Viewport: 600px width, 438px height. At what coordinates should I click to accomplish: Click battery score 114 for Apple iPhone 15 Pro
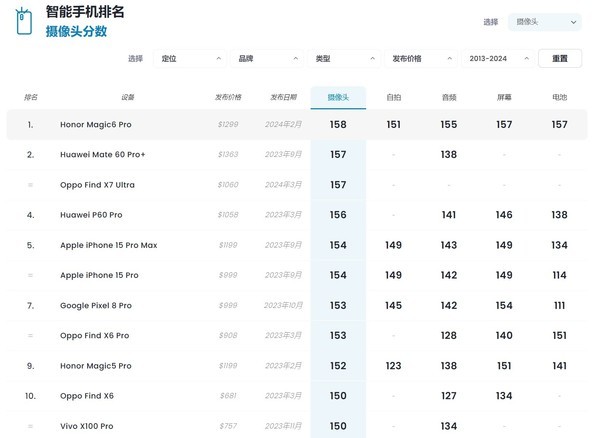click(559, 275)
